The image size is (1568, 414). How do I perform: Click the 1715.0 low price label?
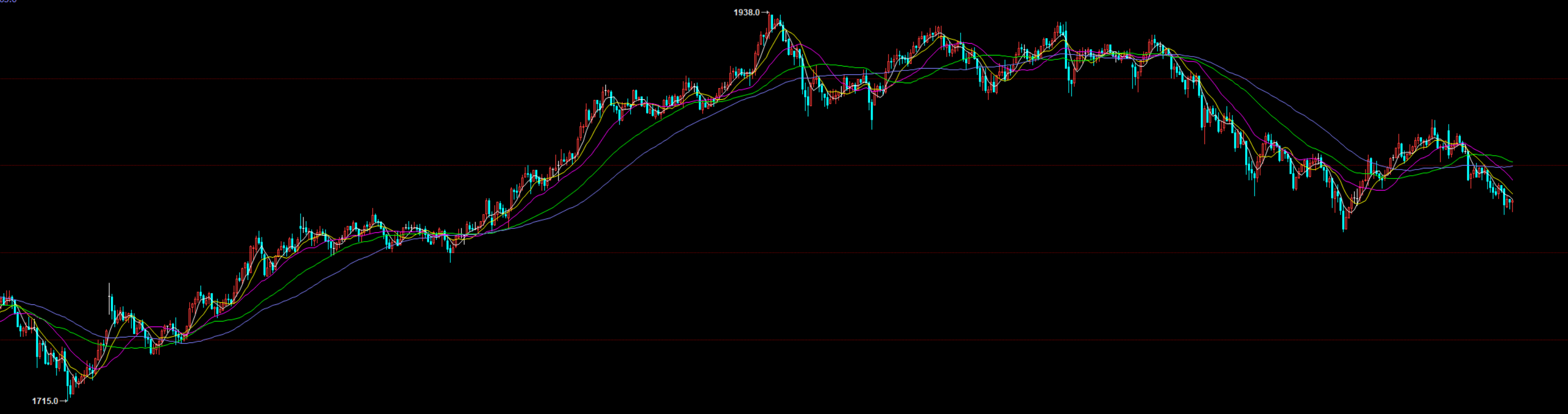44,401
